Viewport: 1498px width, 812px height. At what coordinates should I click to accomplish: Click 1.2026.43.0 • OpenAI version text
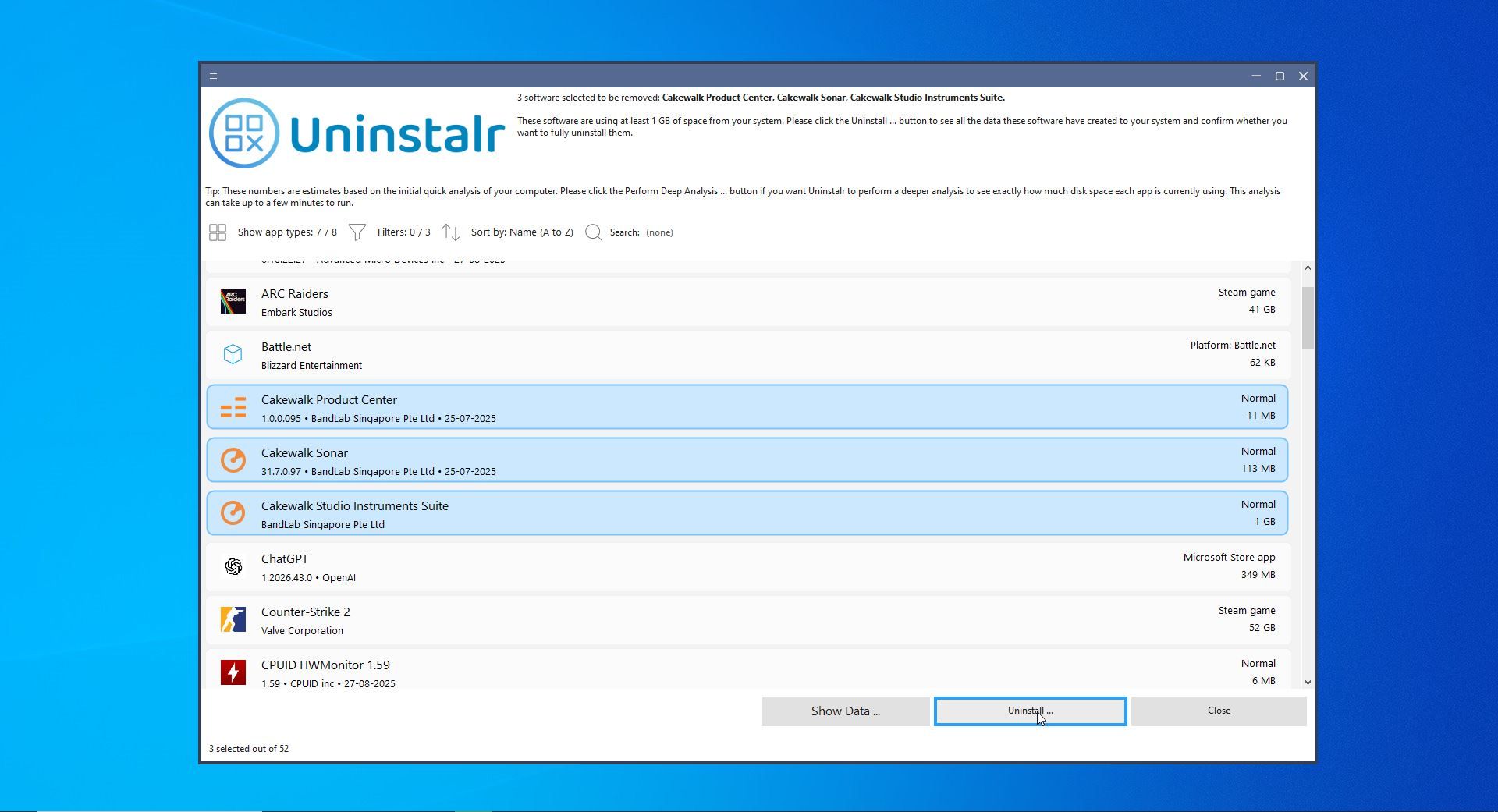(x=308, y=578)
